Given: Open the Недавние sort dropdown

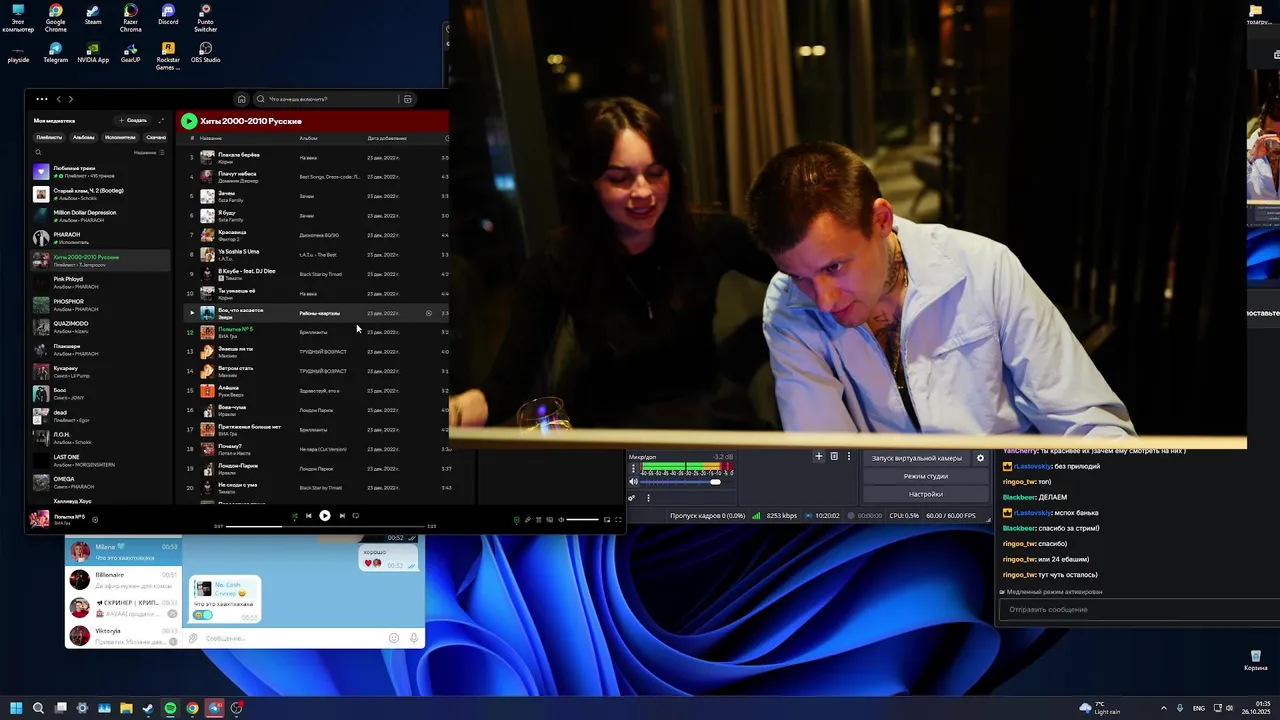Looking at the screenshot, I should [x=148, y=152].
